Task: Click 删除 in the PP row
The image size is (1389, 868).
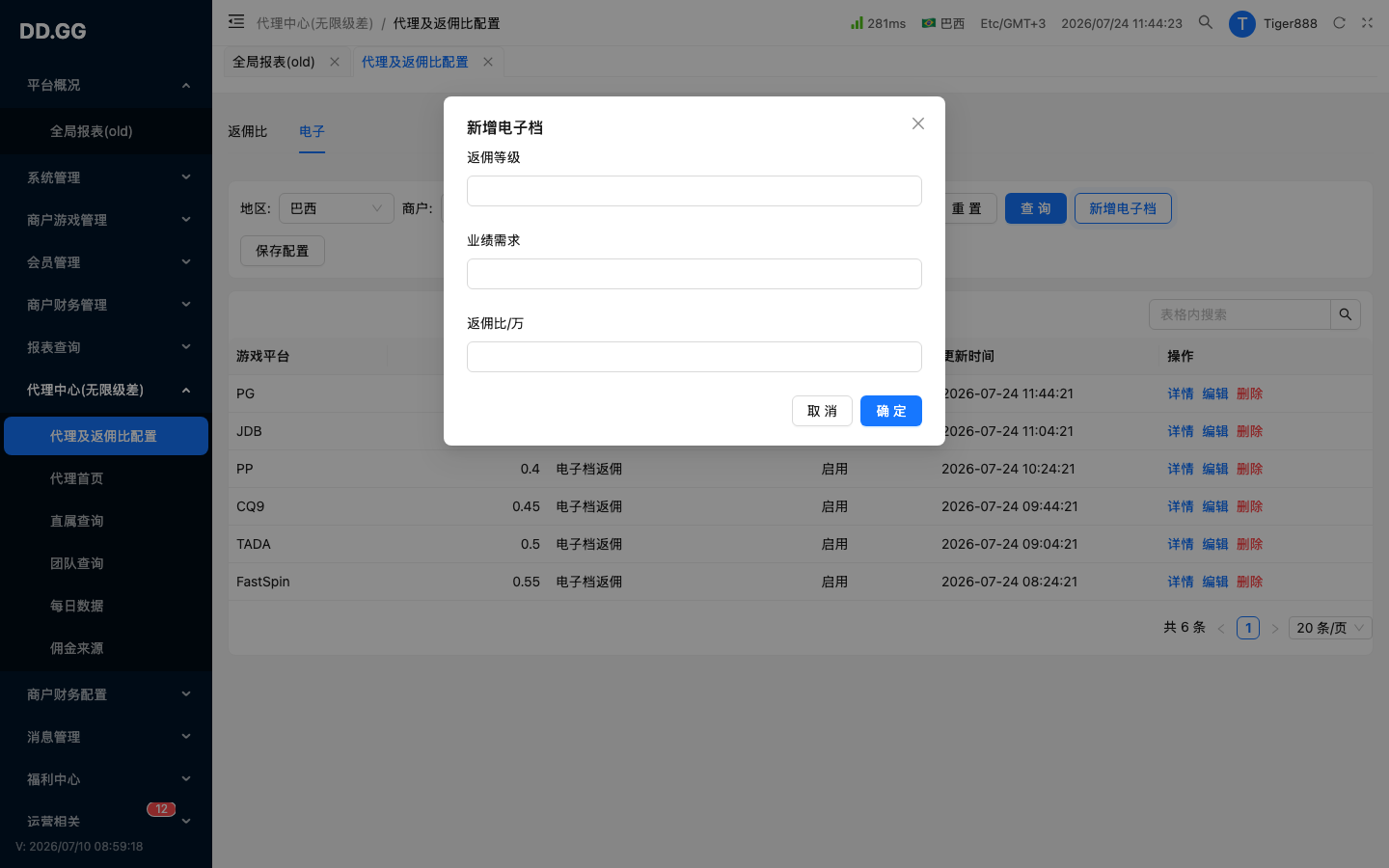Action: pyautogui.click(x=1250, y=469)
